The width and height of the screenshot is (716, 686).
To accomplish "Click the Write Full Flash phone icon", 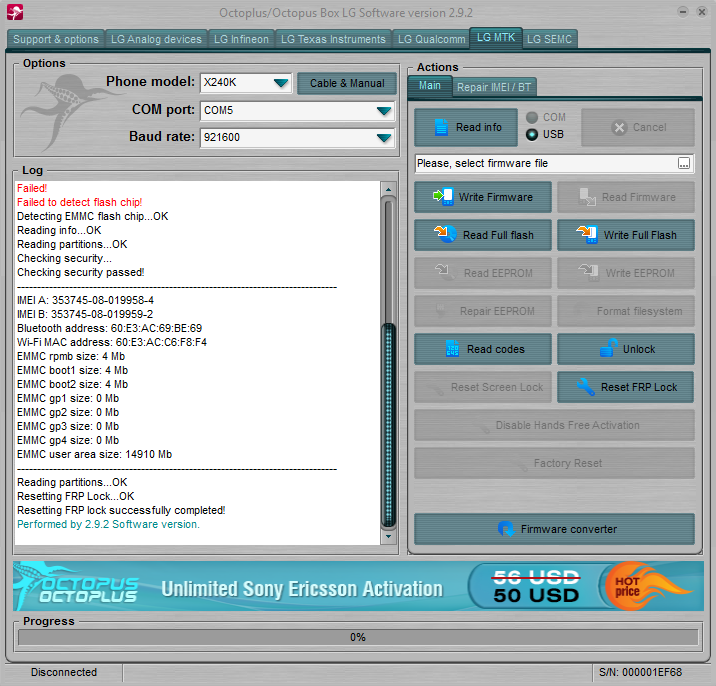I will coord(587,234).
